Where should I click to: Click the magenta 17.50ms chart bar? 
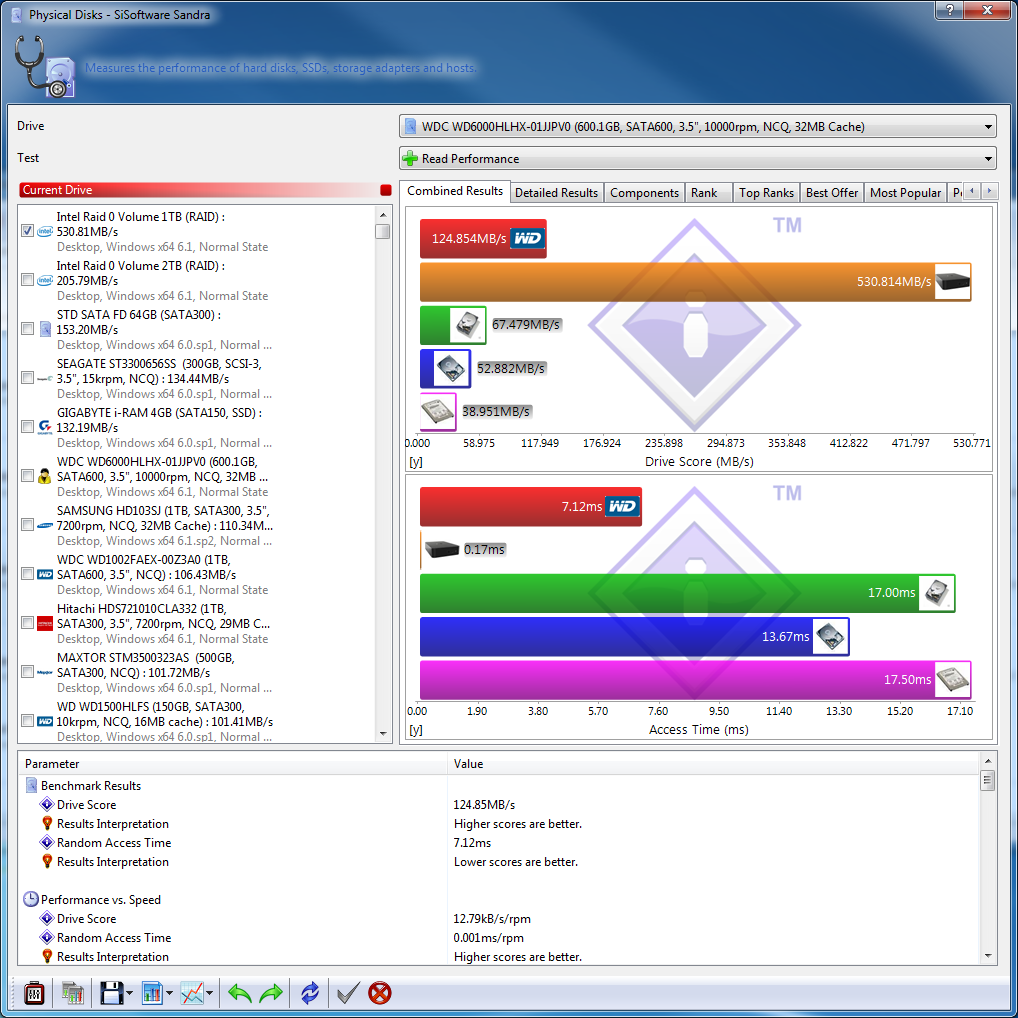click(695, 680)
